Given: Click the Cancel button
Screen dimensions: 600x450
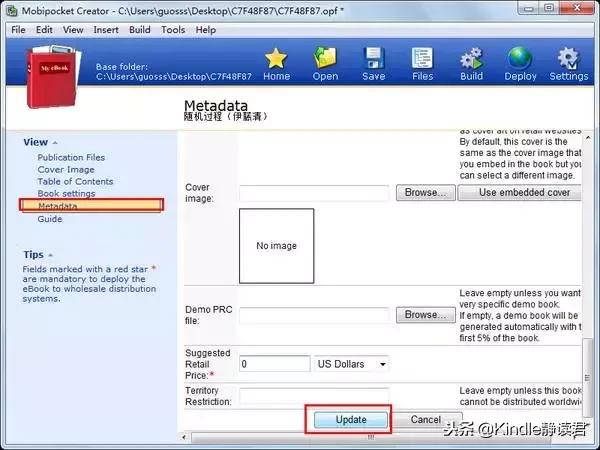Looking at the screenshot, I should [426, 419].
